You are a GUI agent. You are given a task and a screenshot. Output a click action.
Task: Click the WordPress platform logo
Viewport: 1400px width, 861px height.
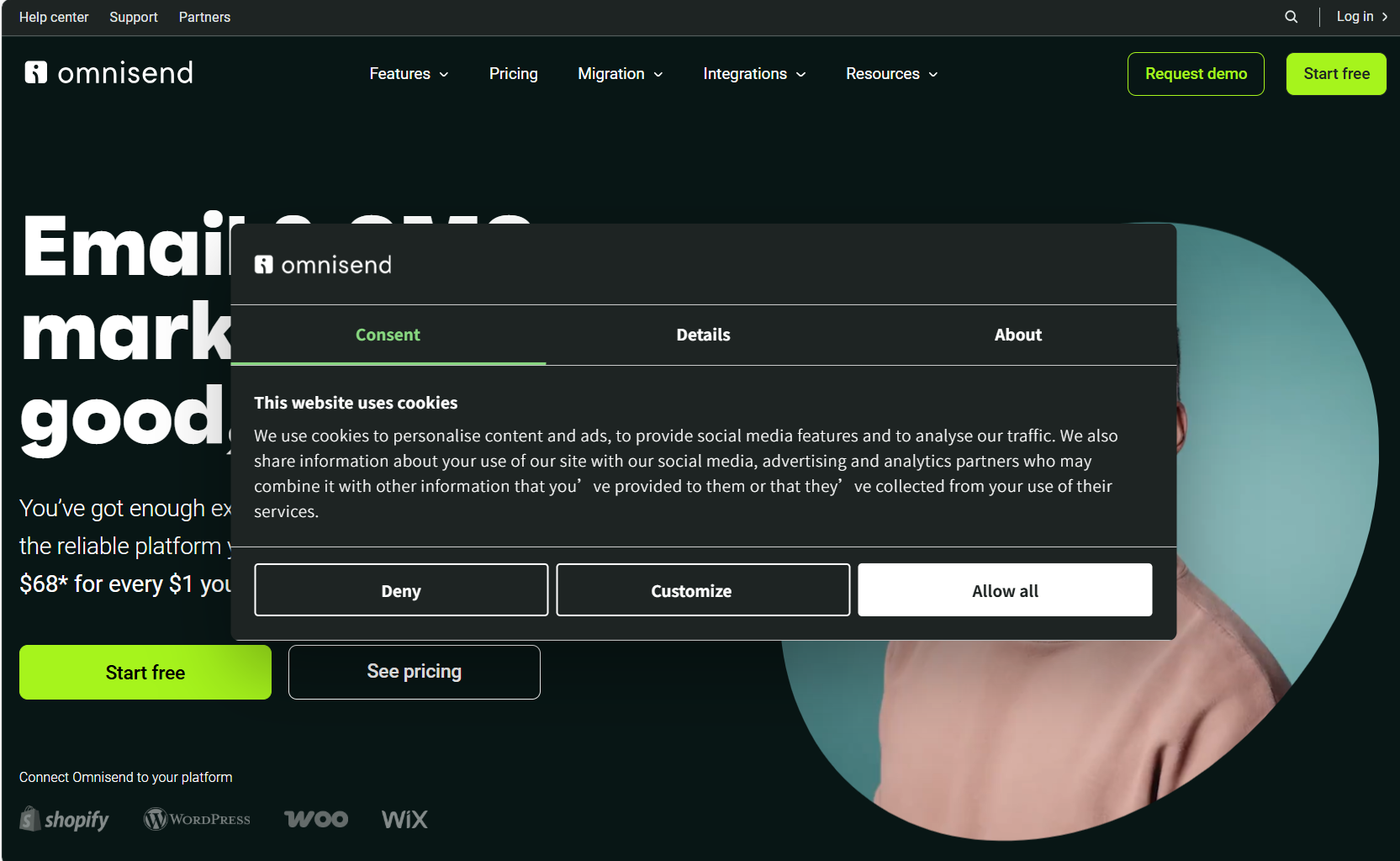197,819
